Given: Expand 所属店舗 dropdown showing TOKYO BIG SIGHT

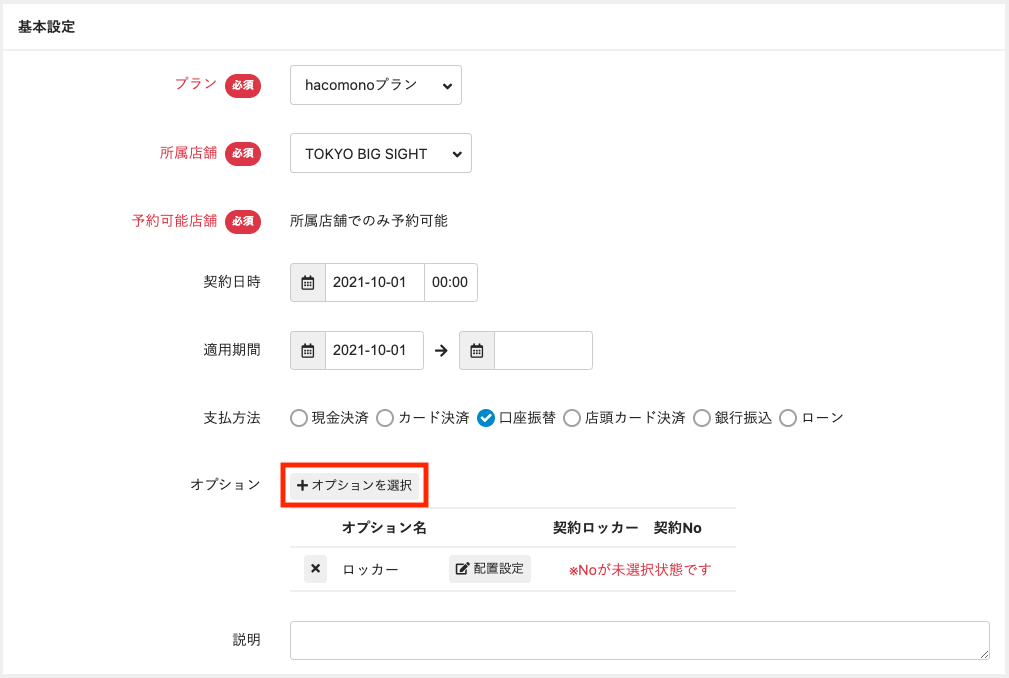Looking at the screenshot, I should click(380, 154).
